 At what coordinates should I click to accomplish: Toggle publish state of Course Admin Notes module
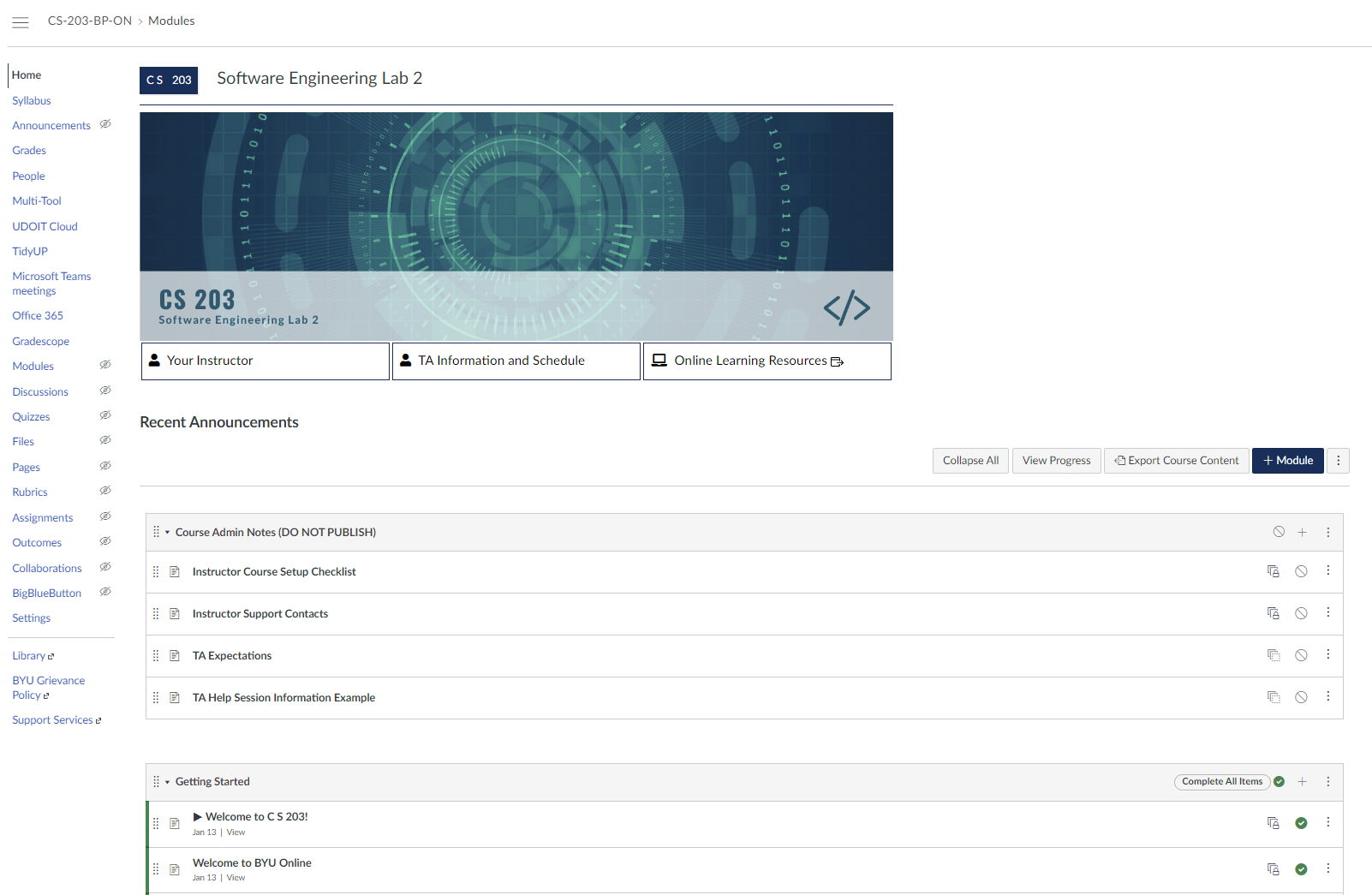1279,532
